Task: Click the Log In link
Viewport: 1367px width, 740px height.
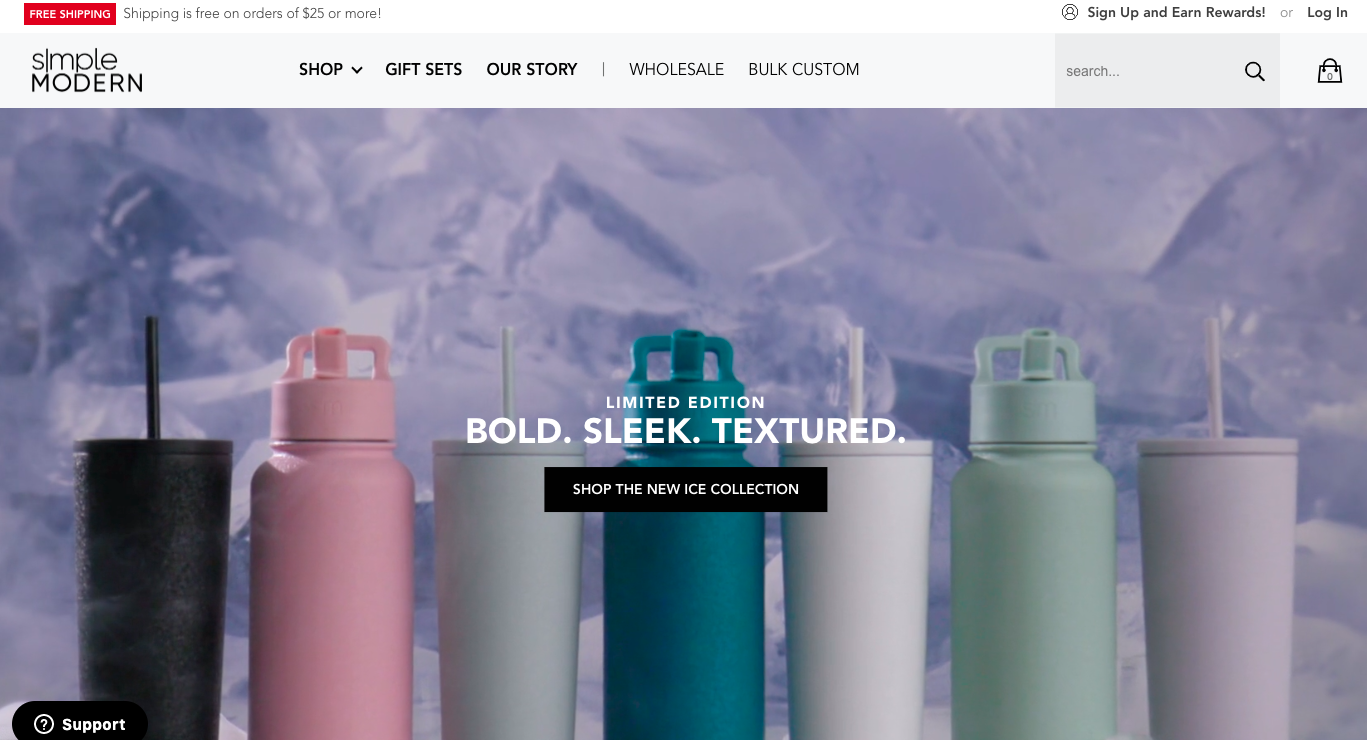Action: (x=1327, y=12)
